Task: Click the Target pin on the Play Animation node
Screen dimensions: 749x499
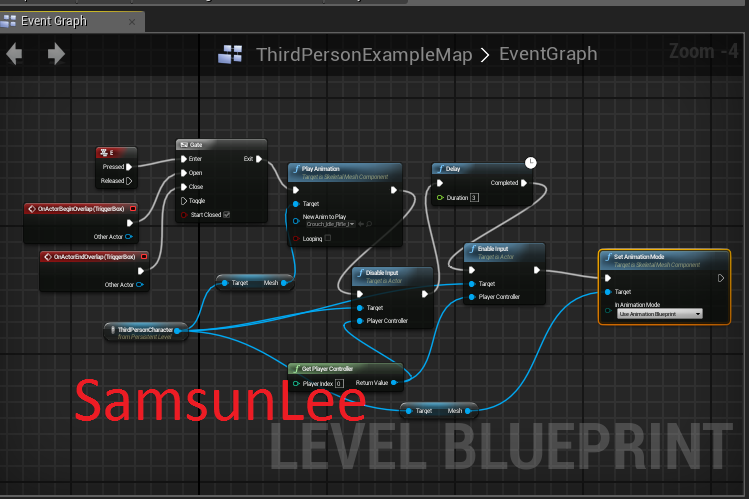Action: pyautogui.click(x=296, y=204)
